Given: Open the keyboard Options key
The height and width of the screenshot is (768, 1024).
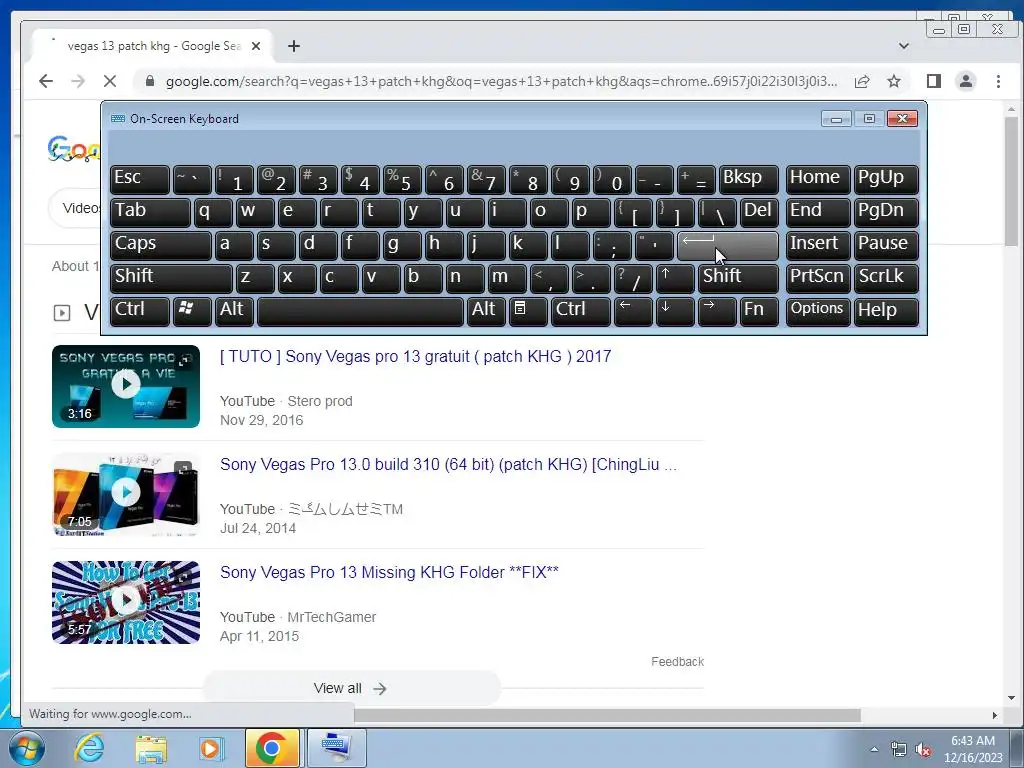Looking at the screenshot, I should pyautogui.click(x=818, y=311).
